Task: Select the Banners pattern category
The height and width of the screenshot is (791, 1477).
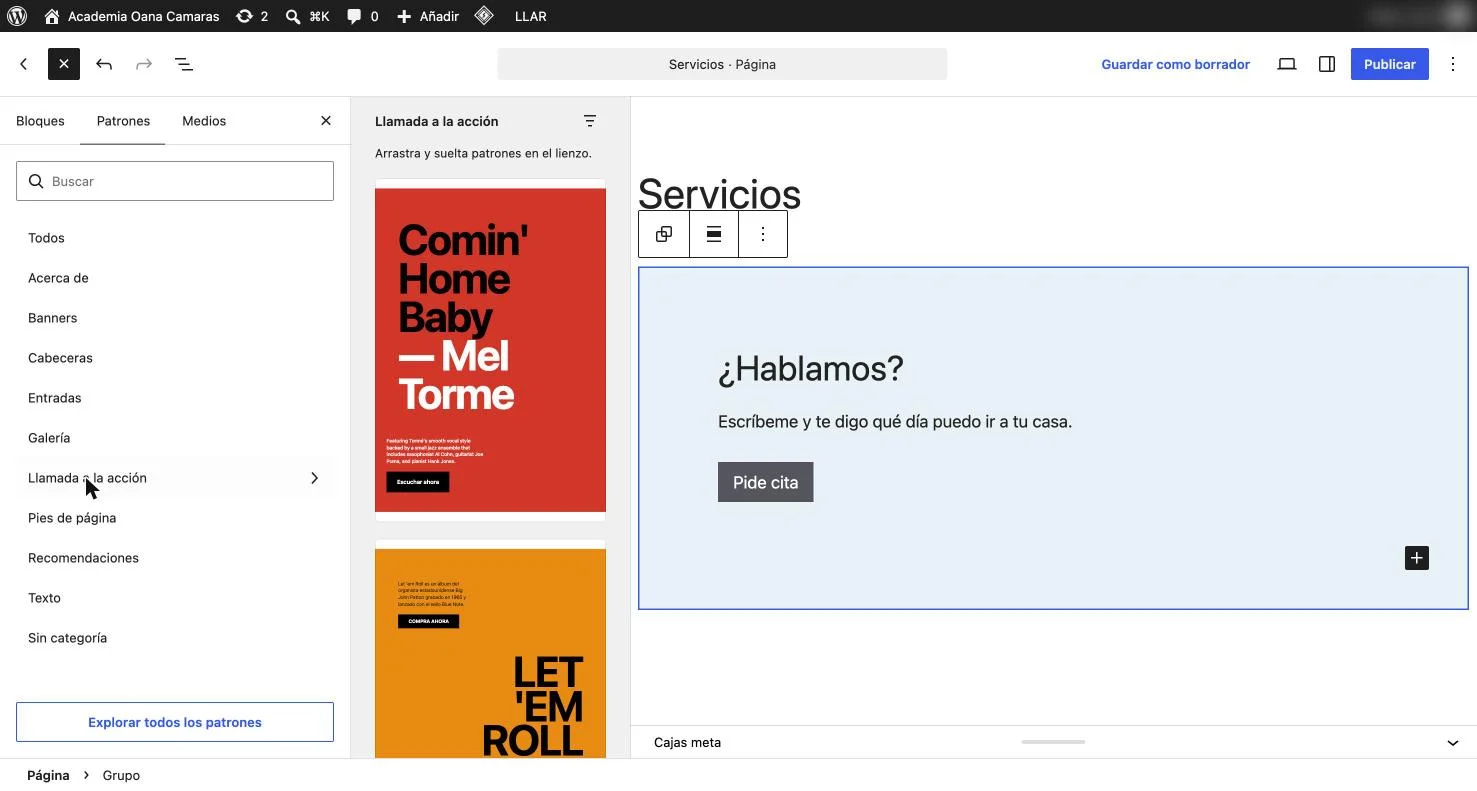Action: click(175, 318)
